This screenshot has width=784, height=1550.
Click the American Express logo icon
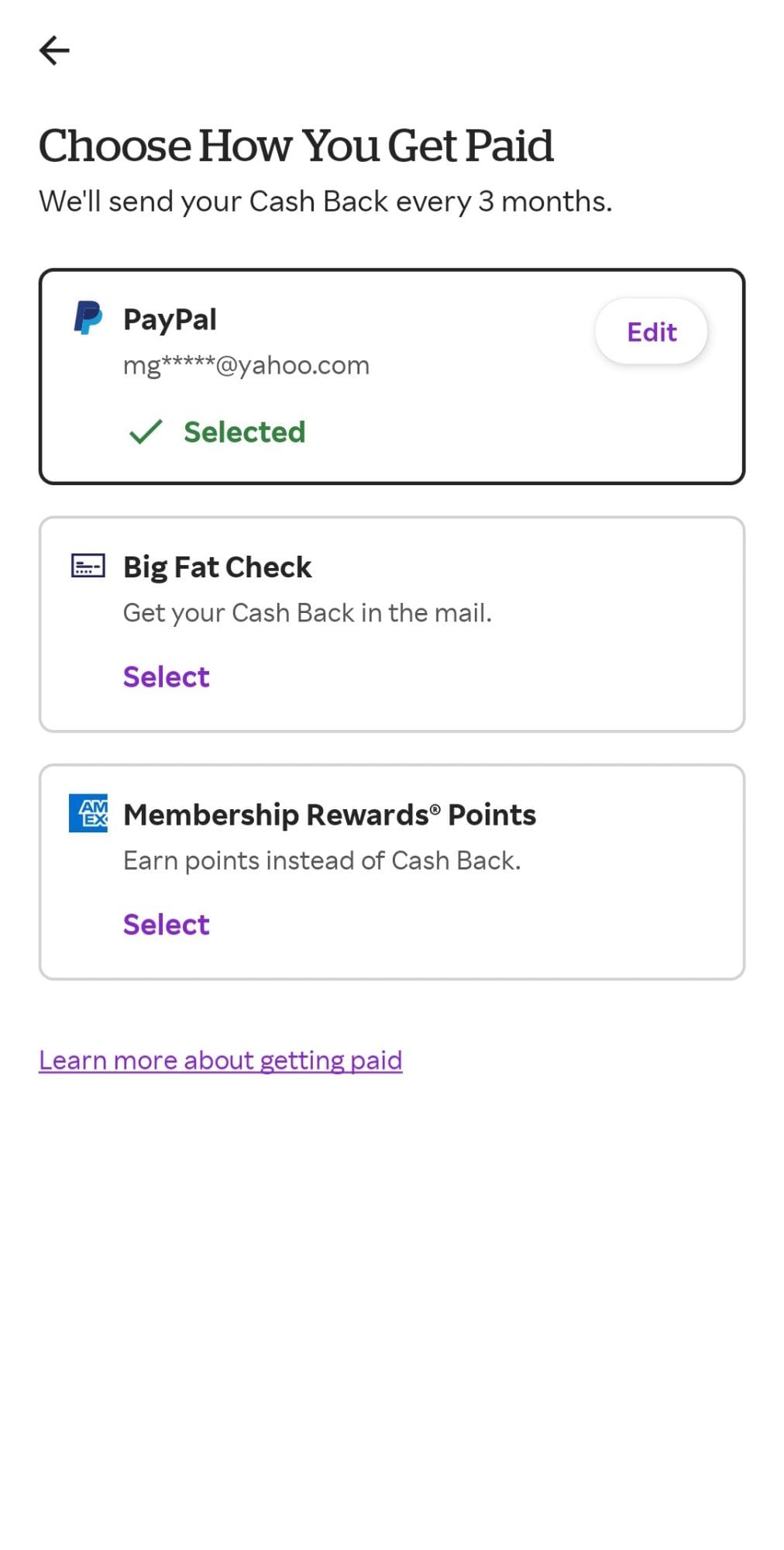coord(88,813)
